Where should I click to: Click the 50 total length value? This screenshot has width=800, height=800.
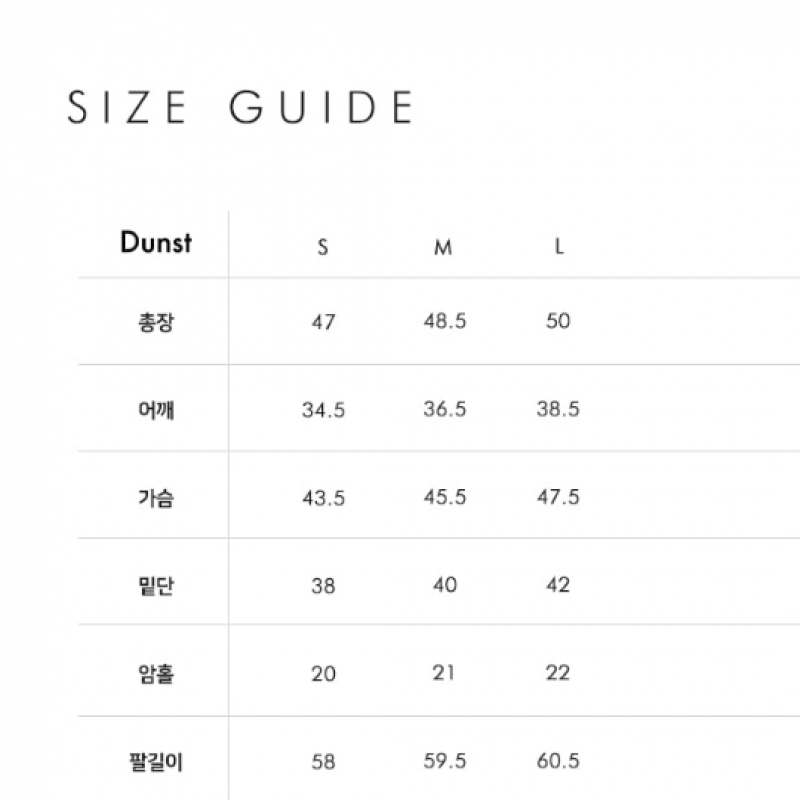coord(558,321)
